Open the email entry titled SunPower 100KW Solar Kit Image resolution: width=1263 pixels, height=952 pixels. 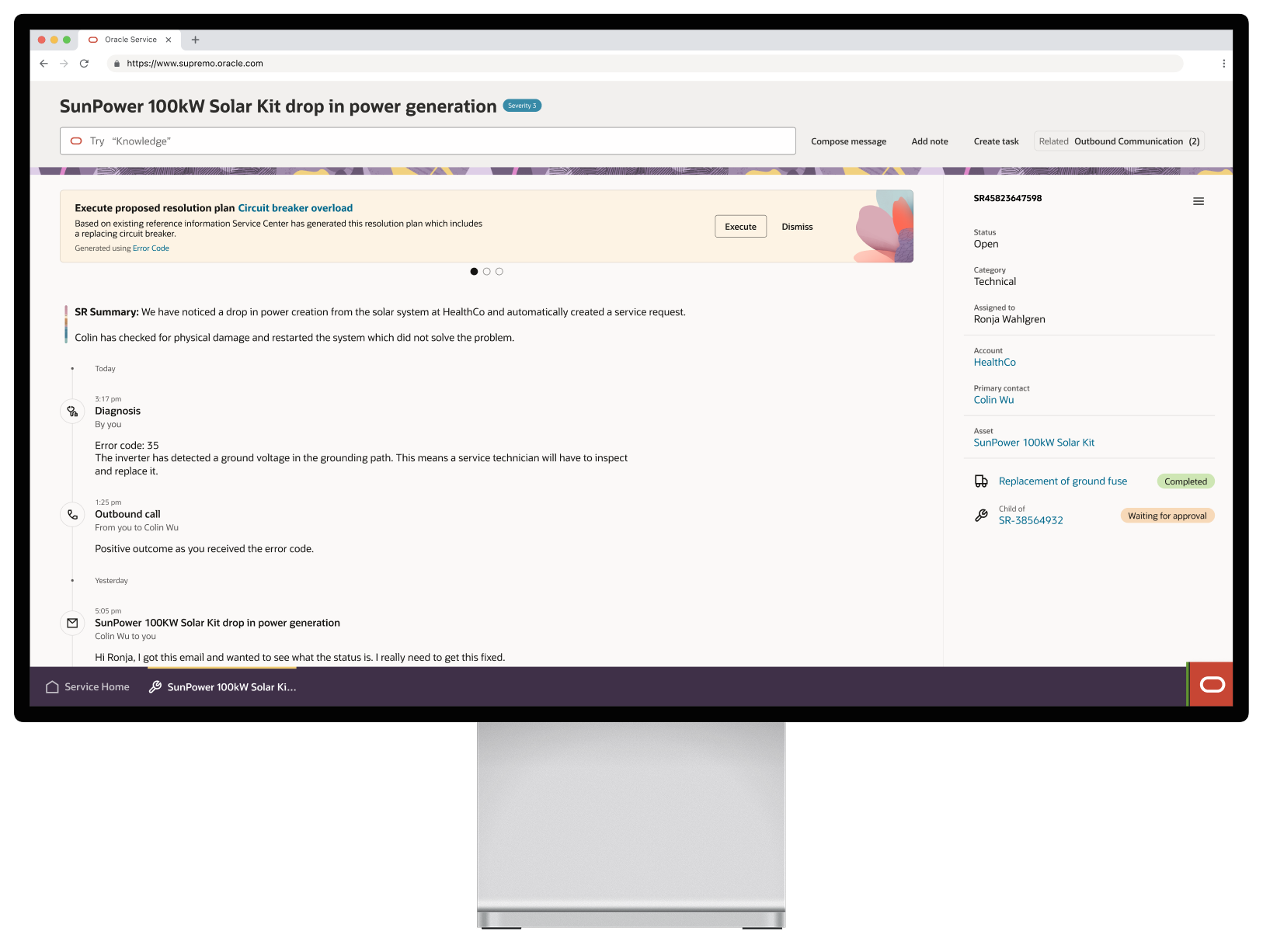pyautogui.click(x=217, y=623)
